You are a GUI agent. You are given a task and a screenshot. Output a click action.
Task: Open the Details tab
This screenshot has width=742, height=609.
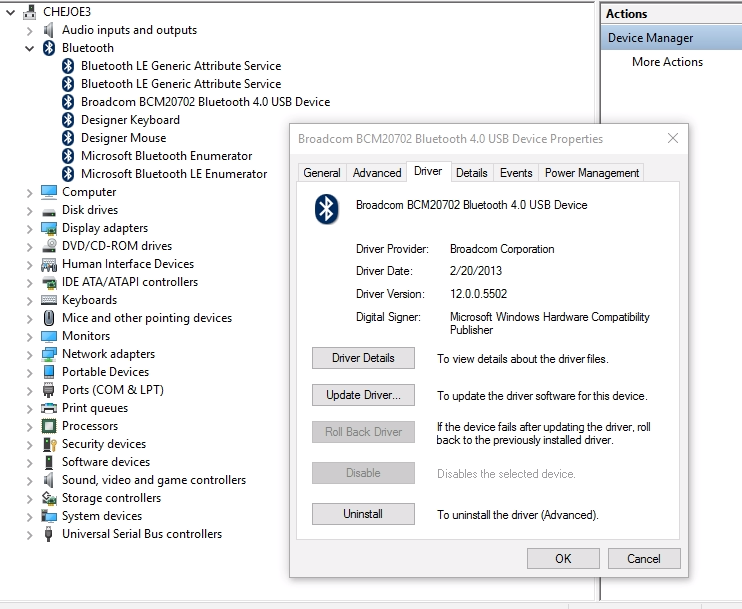tap(472, 173)
